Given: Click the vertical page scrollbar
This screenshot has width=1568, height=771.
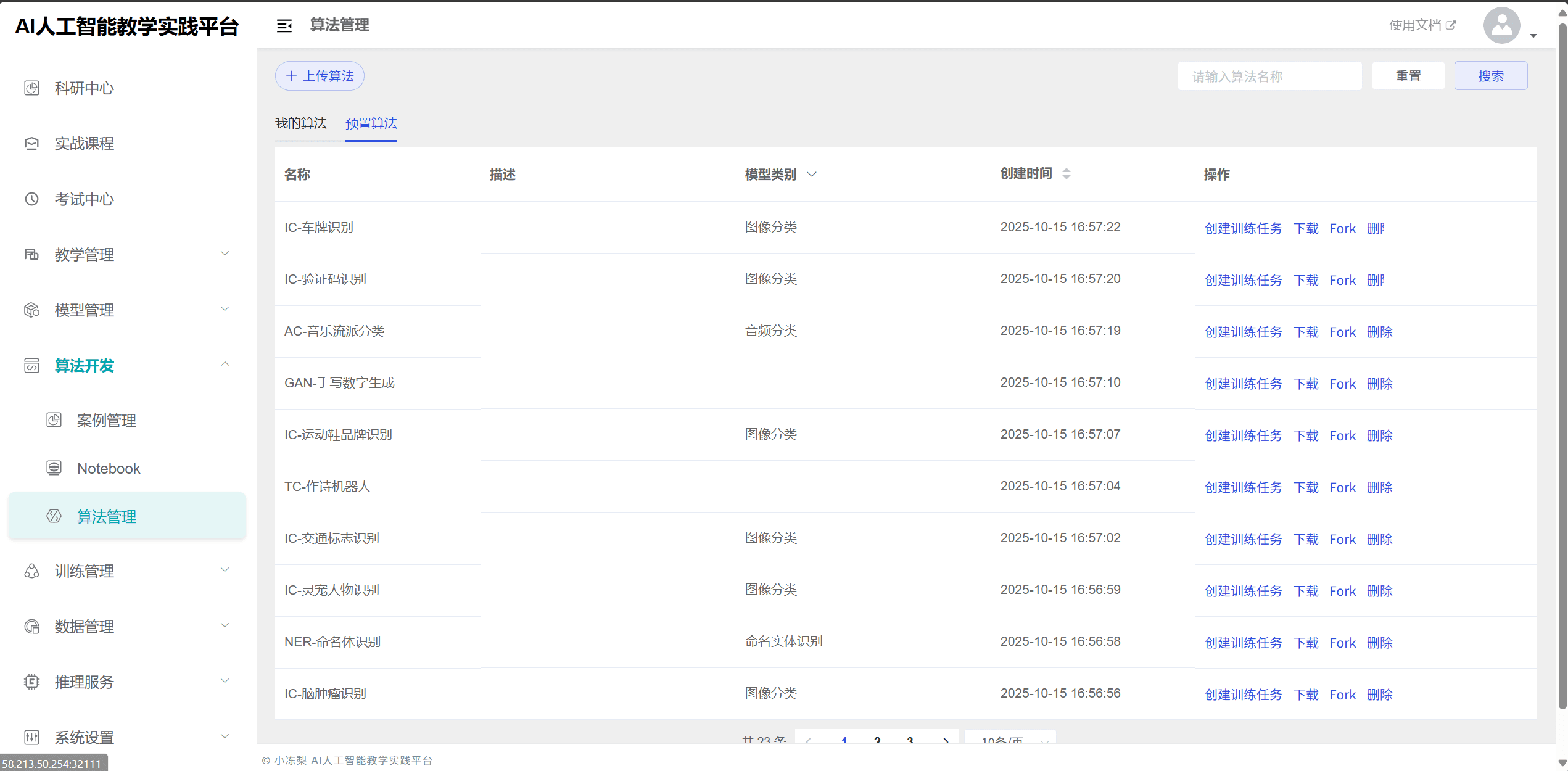Looking at the screenshot, I should [1562, 370].
